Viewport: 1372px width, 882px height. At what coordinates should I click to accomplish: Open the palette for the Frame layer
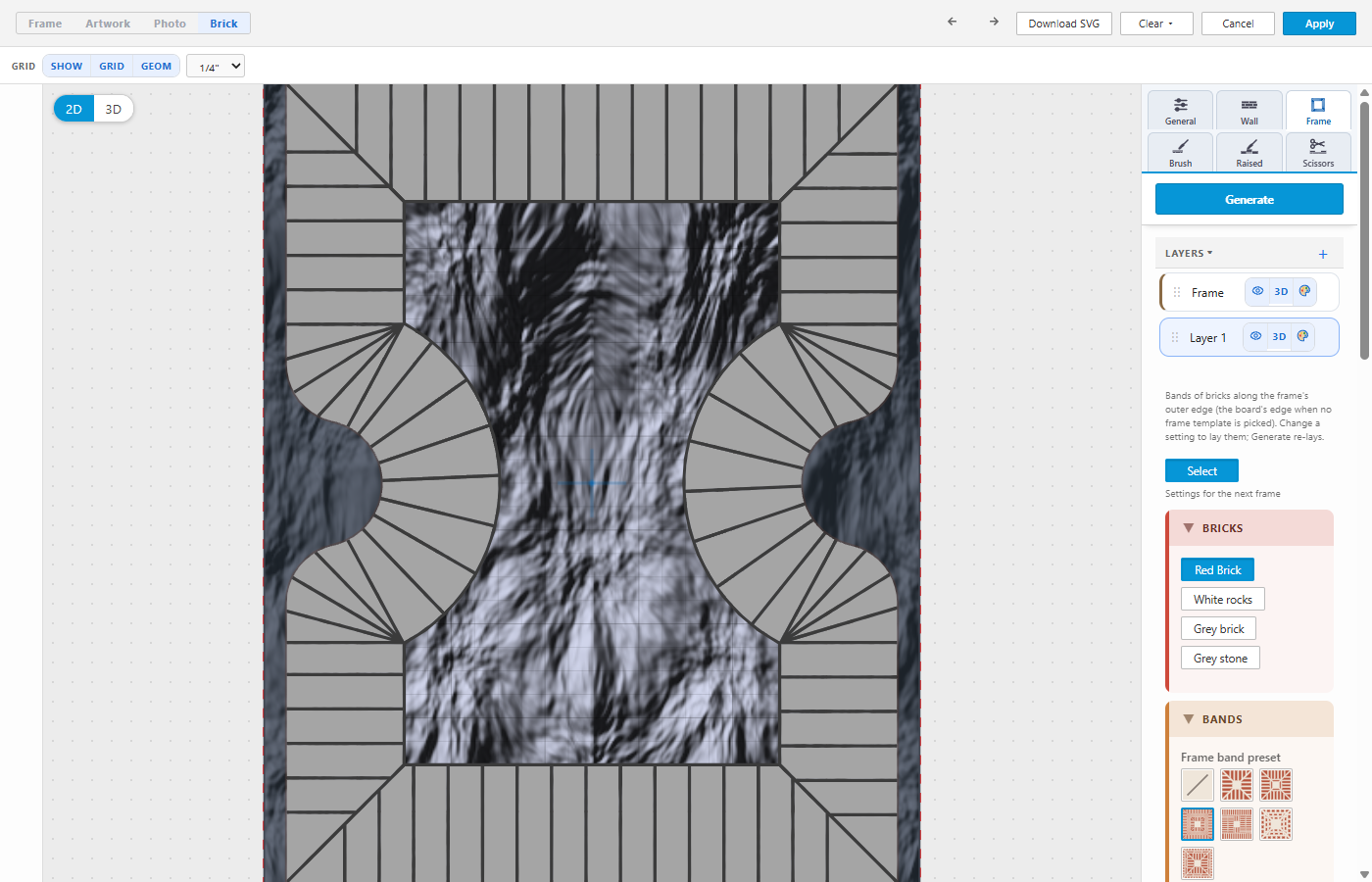click(1304, 291)
